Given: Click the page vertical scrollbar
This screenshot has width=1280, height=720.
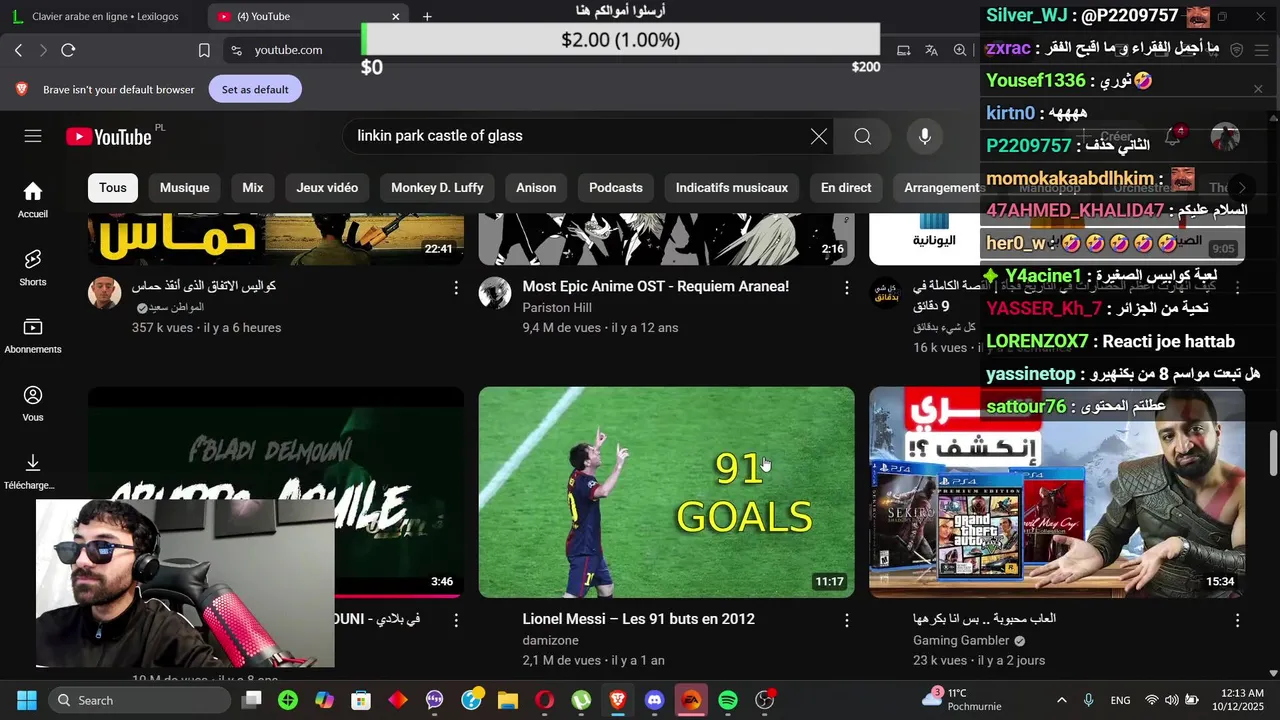Looking at the screenshot, I should pos(1273,453).
